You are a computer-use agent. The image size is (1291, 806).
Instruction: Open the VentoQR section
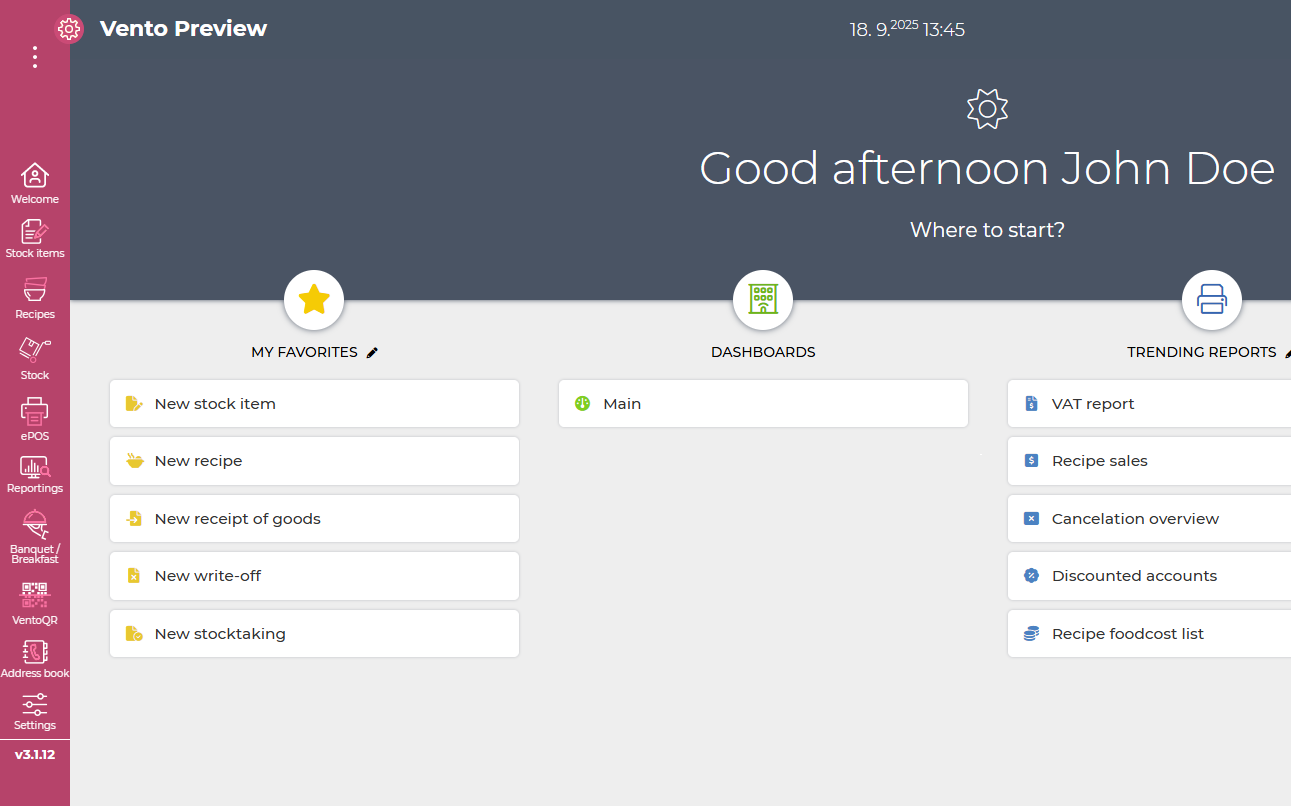pyautogui.click(x=35, y=603)
